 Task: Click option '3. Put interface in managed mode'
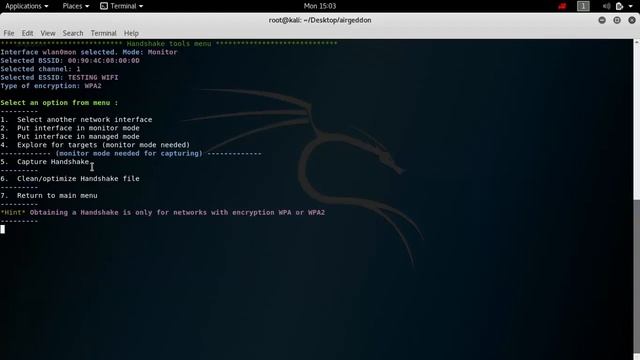(x=70, y=136)
